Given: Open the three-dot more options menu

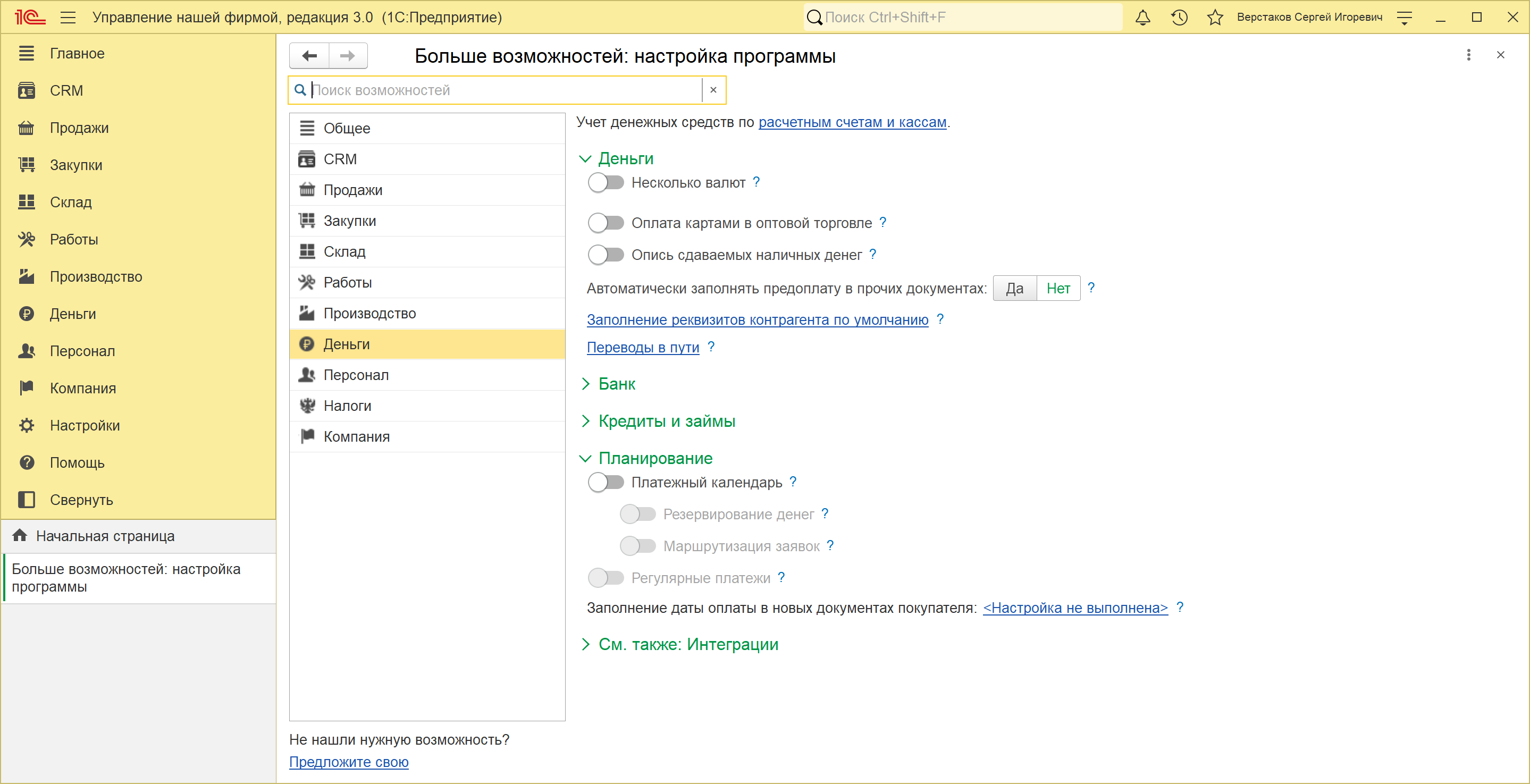Looking at the screenshot, I should 1469,55.
